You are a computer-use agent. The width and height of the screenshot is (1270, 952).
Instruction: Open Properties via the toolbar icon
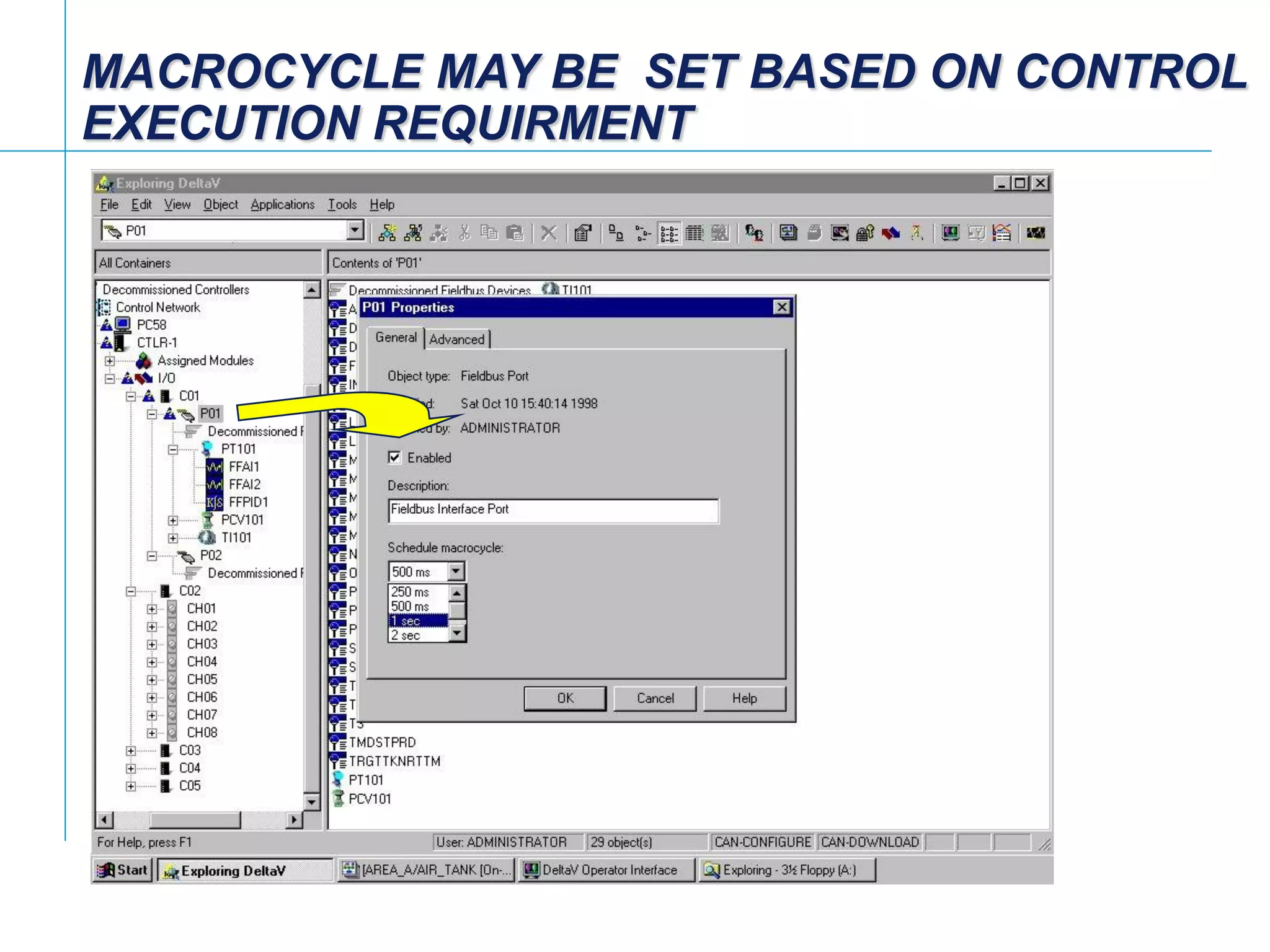[583, 233]
